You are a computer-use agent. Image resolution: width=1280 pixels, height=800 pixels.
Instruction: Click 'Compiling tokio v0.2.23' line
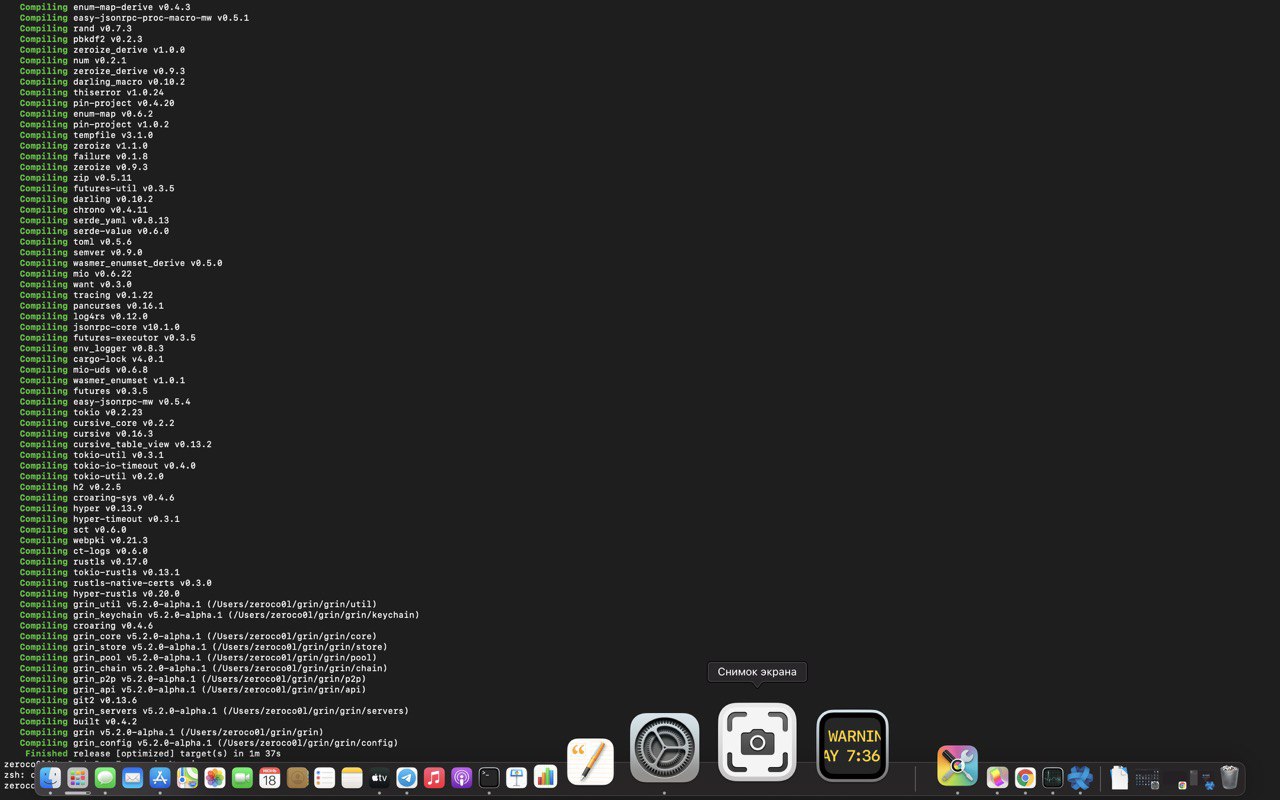pos(81,412)
